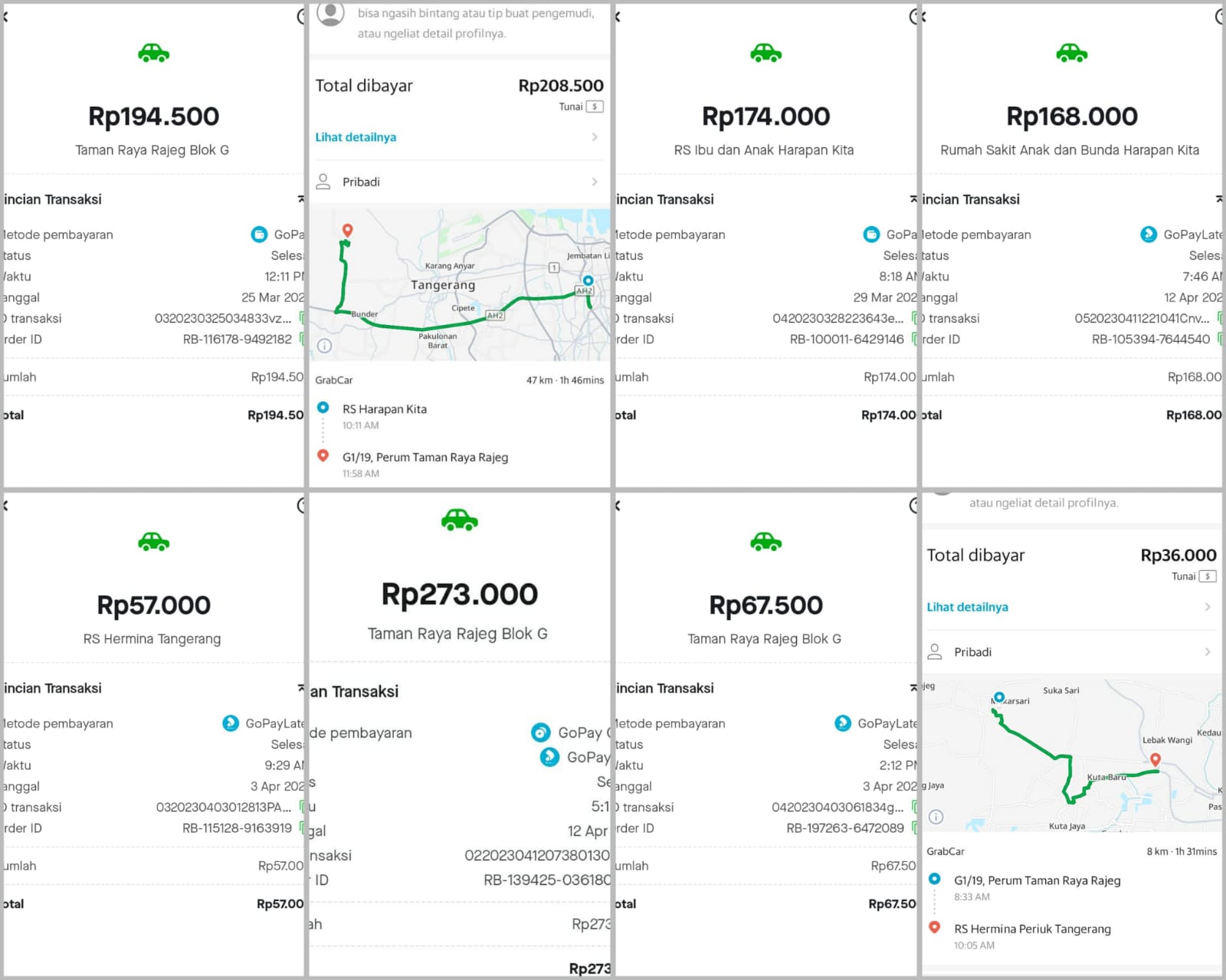Open the Lihat detailnya link under Rp36.000
Image resolution: width=1226 pixels, height=980 pixels.
point(967,607)
